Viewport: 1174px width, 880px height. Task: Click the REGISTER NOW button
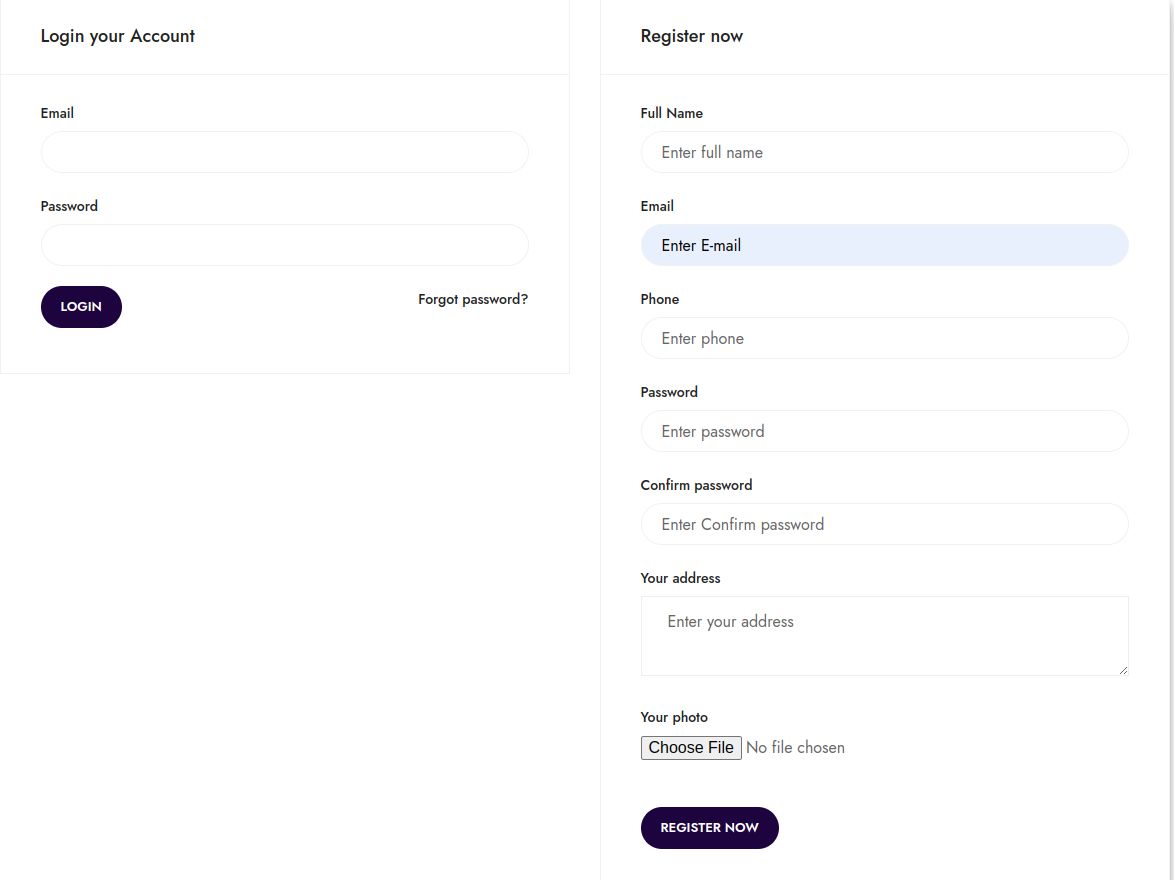[x=709, y=828]
